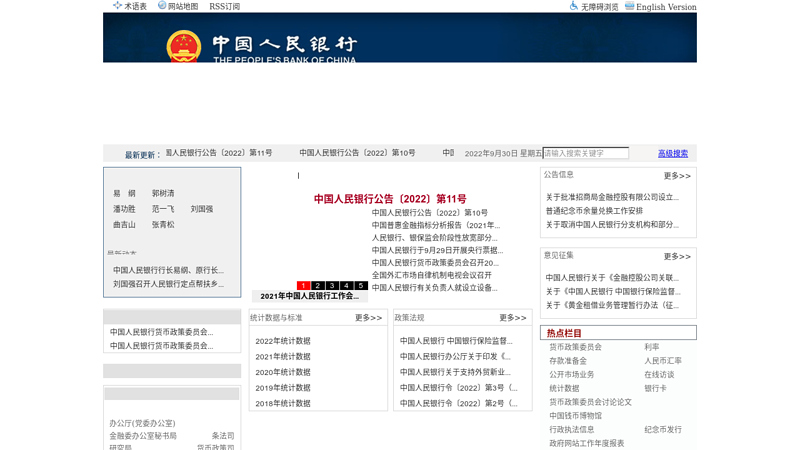The width and height of the screenshot is (800, 450).
Task: Select slideshow page 2
Action: (x=317, y=286)
